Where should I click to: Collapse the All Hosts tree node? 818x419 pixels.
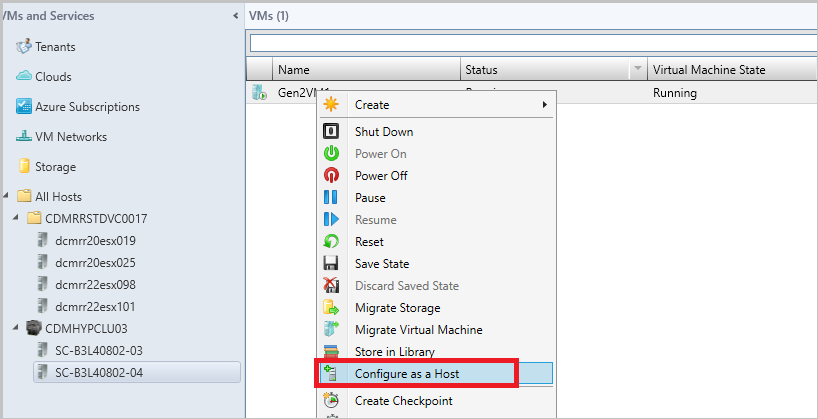click(x=6, y=196)
